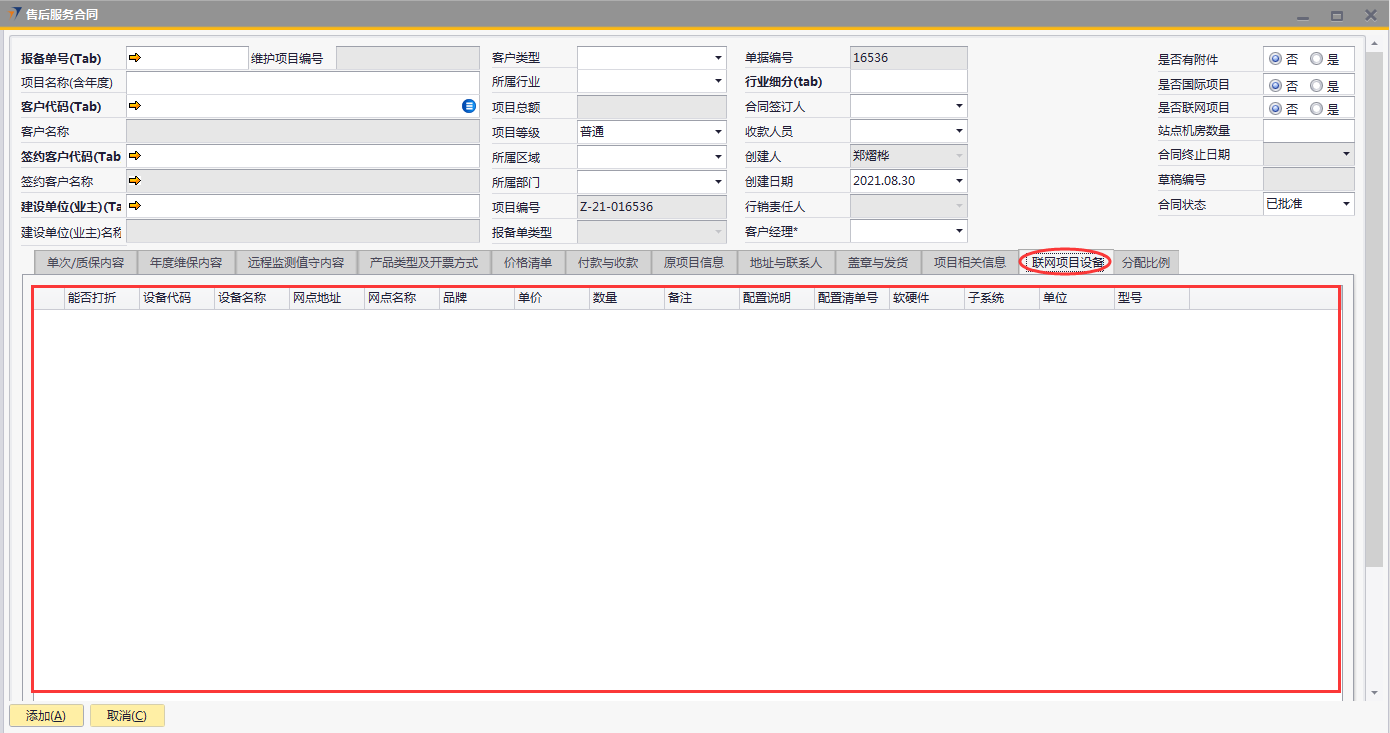Open the 合同状态 dropdown showing 已批准
The image size is (1390, 733).
coord(1345,204)
